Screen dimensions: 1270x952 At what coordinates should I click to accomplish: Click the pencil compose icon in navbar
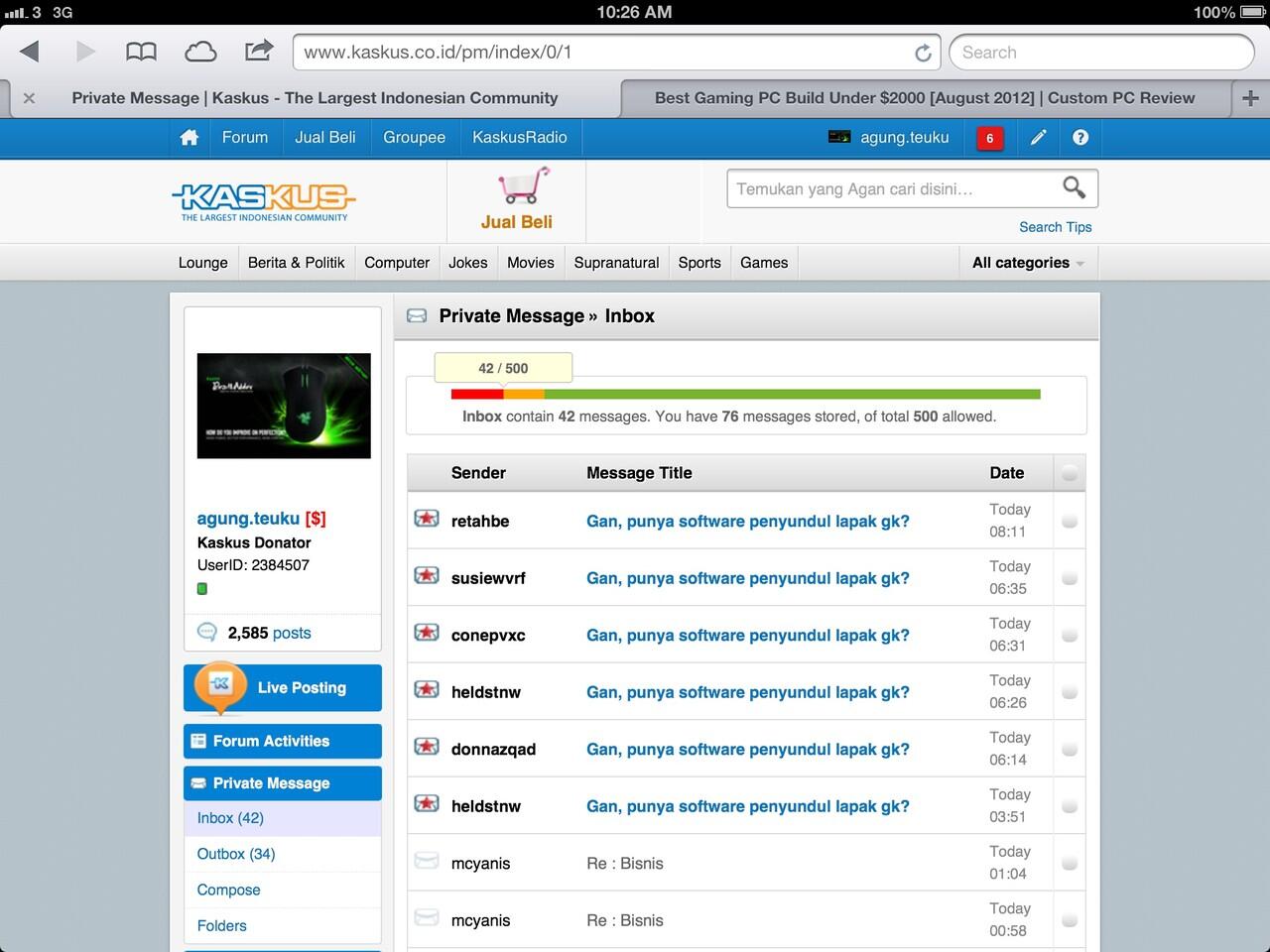tap(1038, 138)
